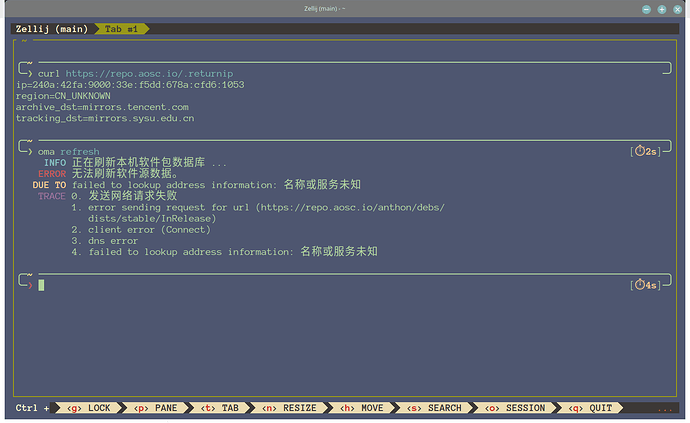
Task: Click the terminal cursor at the prompt
Action: click(41, 285)
